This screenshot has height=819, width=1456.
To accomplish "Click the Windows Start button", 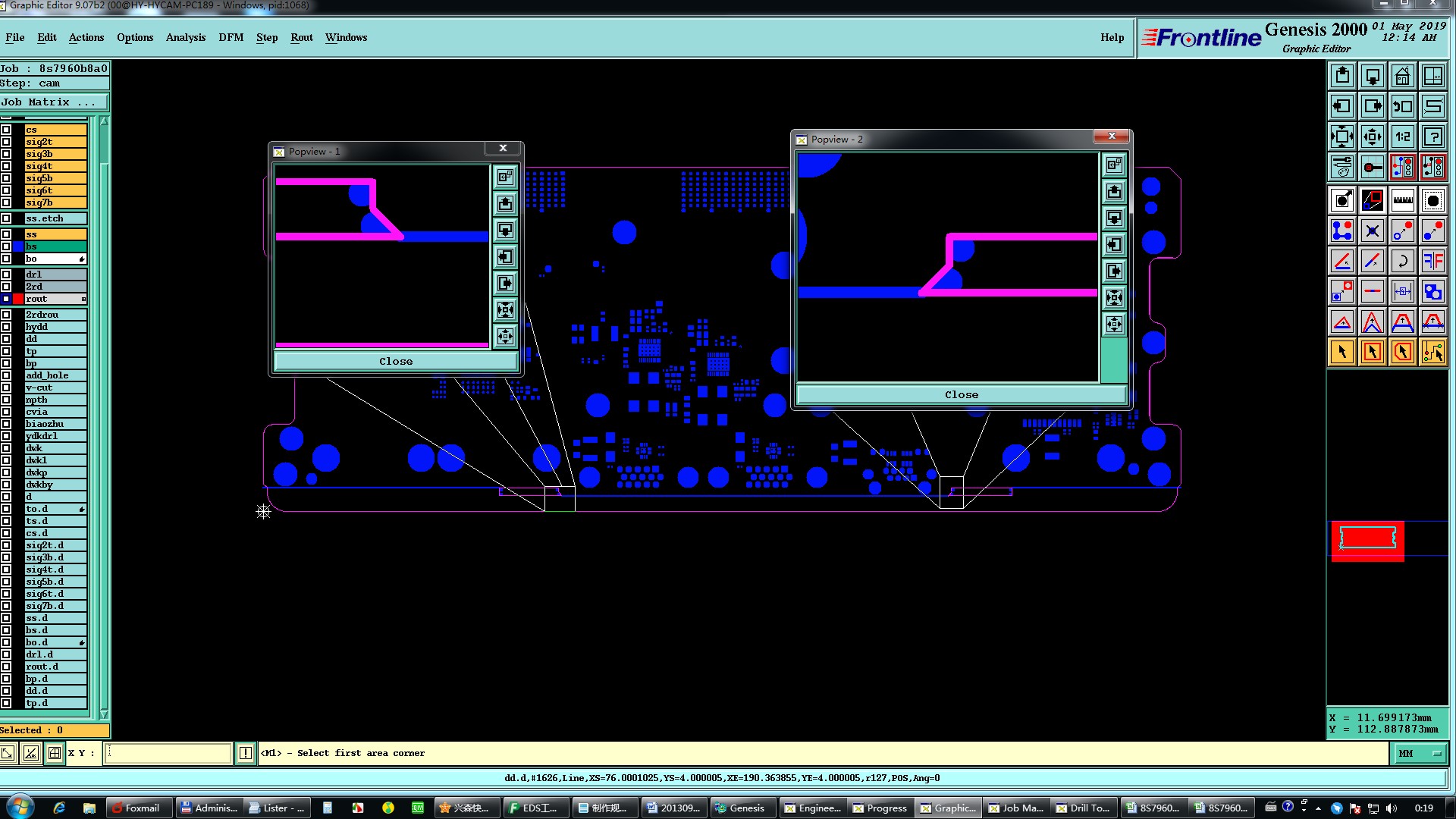I will click(20, 807).
